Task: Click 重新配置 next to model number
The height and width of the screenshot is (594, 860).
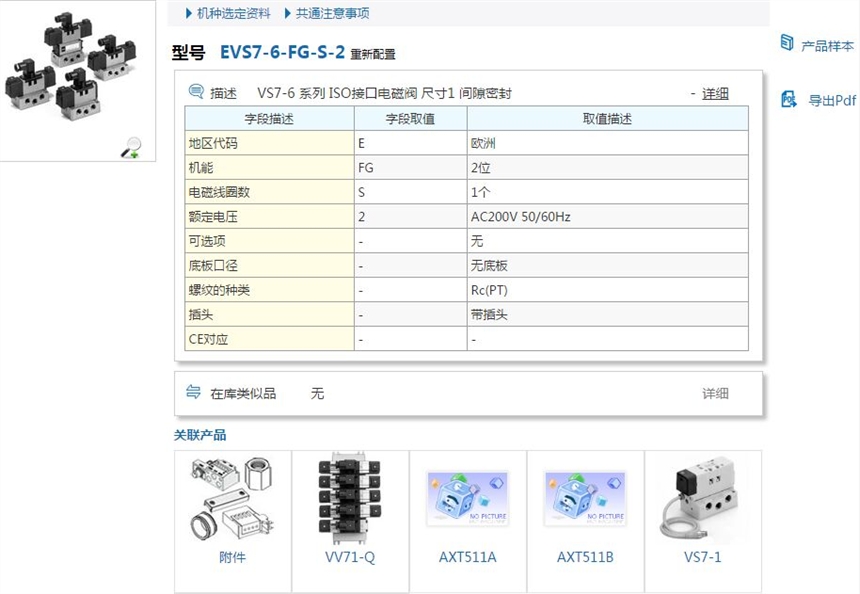Action: tap(373, 54)
